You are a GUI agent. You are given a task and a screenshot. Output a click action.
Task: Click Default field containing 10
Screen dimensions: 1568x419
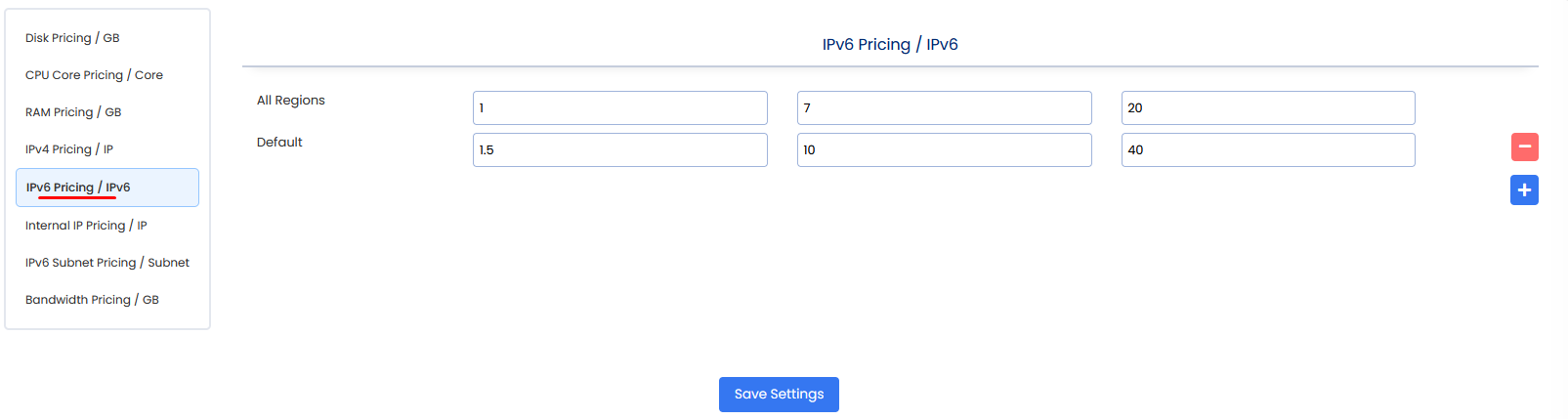click(x=944, y=149)
